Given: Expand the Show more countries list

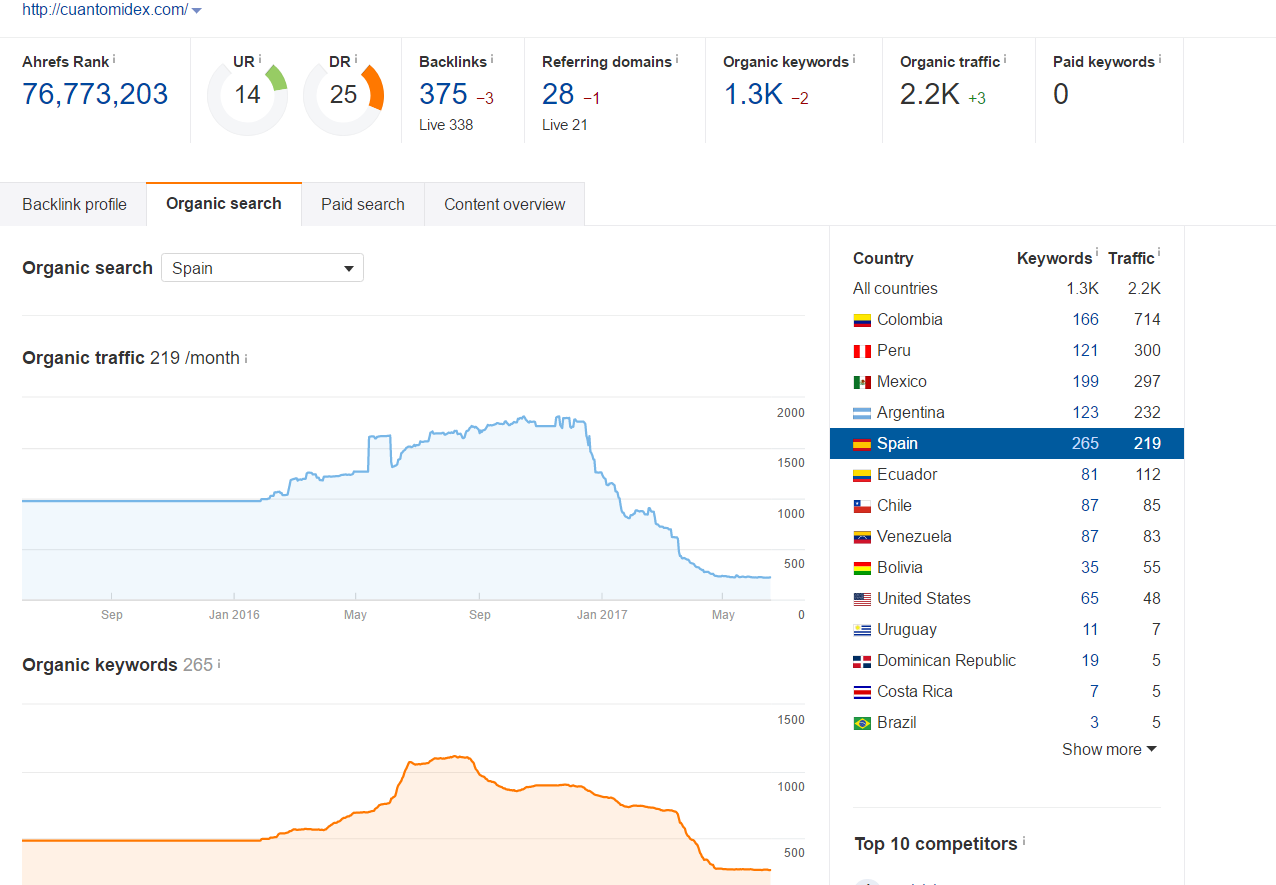Looking at the screenshot, I should (1109, 749).
